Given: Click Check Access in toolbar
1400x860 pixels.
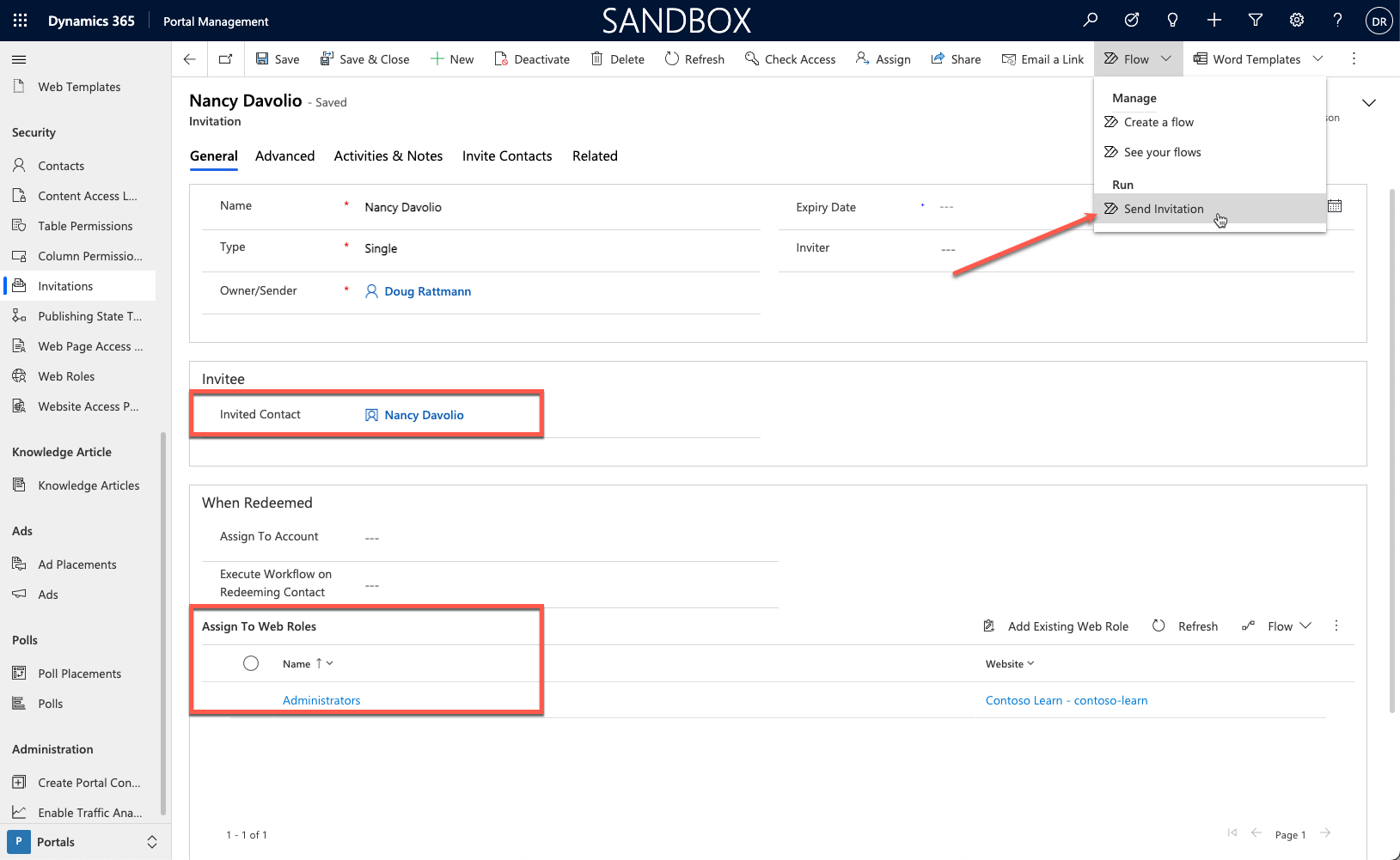Looking at the screenshot, I should pyautogui.click(x=791, y=59).
